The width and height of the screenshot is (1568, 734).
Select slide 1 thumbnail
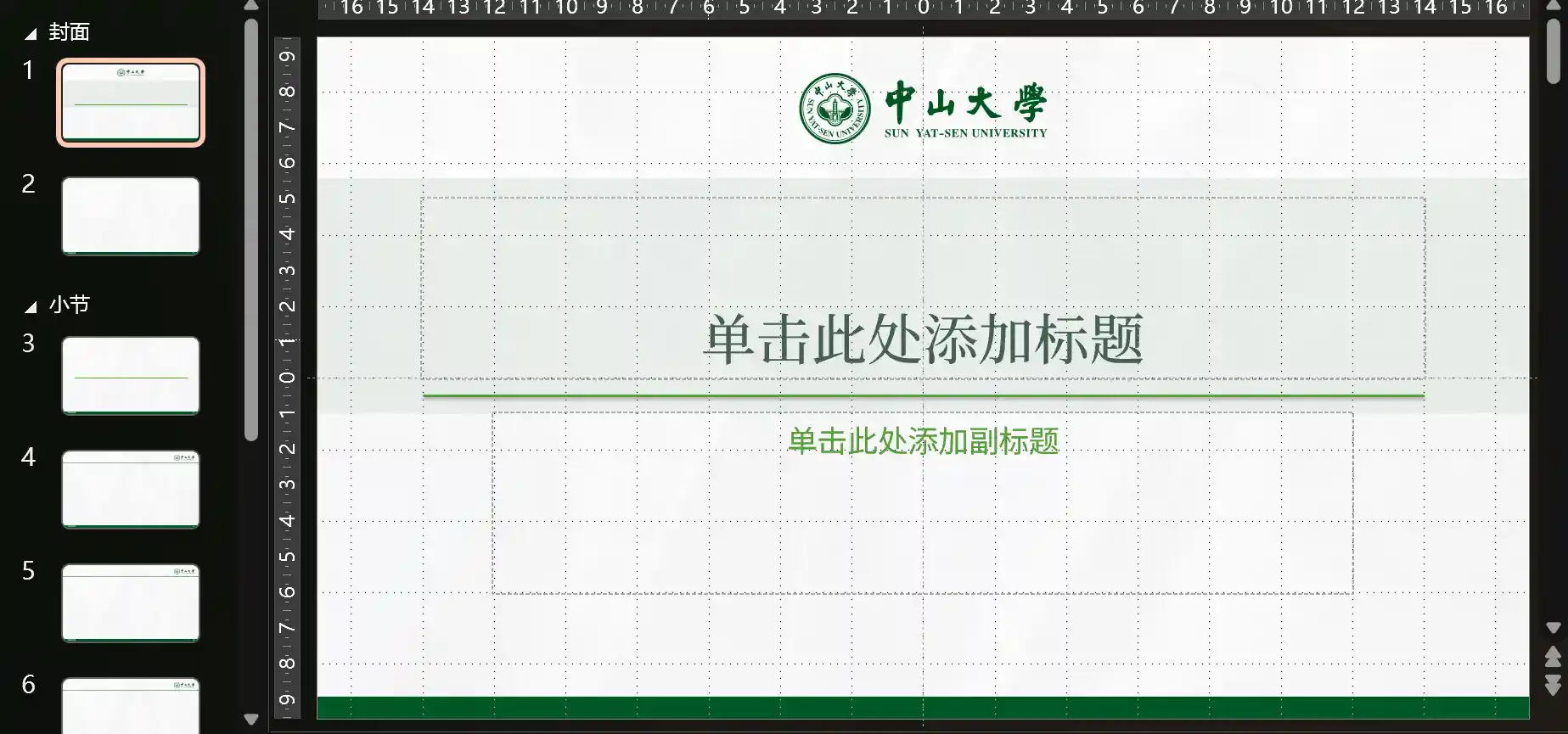pos(131,103)
